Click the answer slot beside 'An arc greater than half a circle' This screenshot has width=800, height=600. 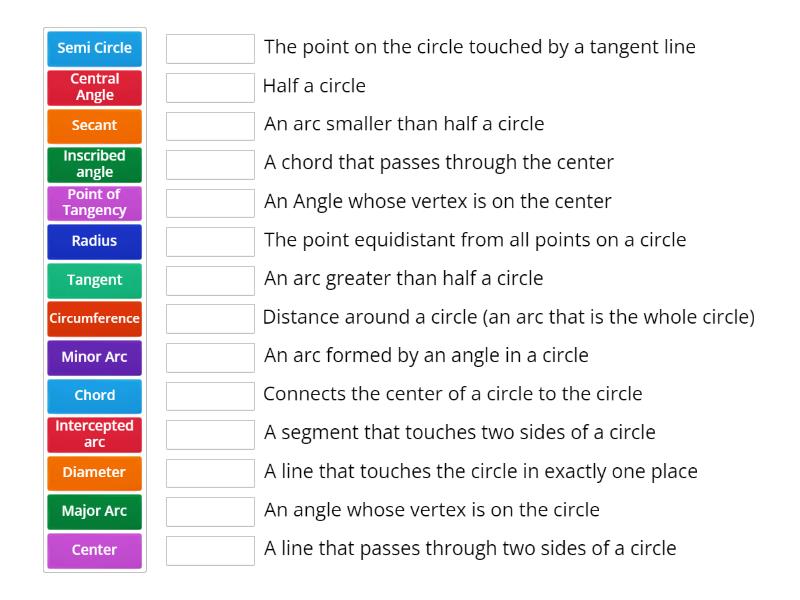pos(210,279)
